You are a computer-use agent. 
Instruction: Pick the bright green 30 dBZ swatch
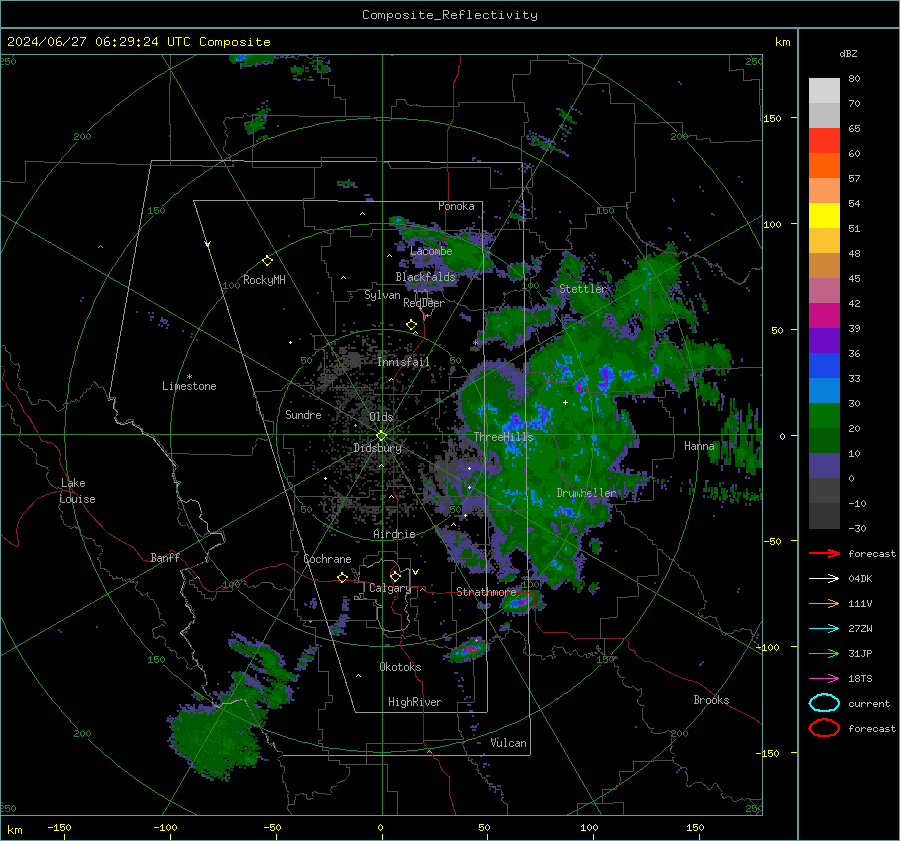824,415
